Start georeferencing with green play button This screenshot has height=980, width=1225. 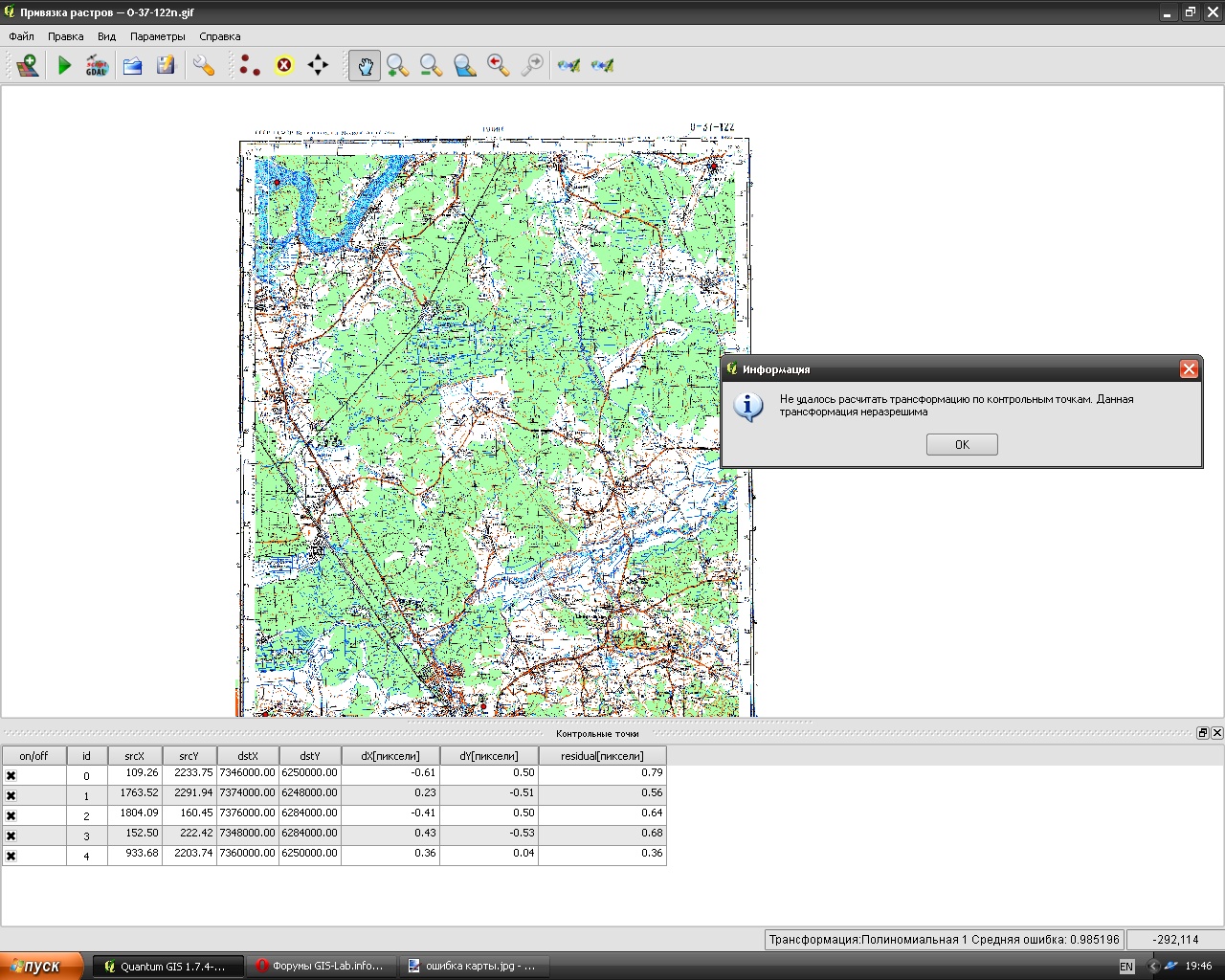[64, 65]
